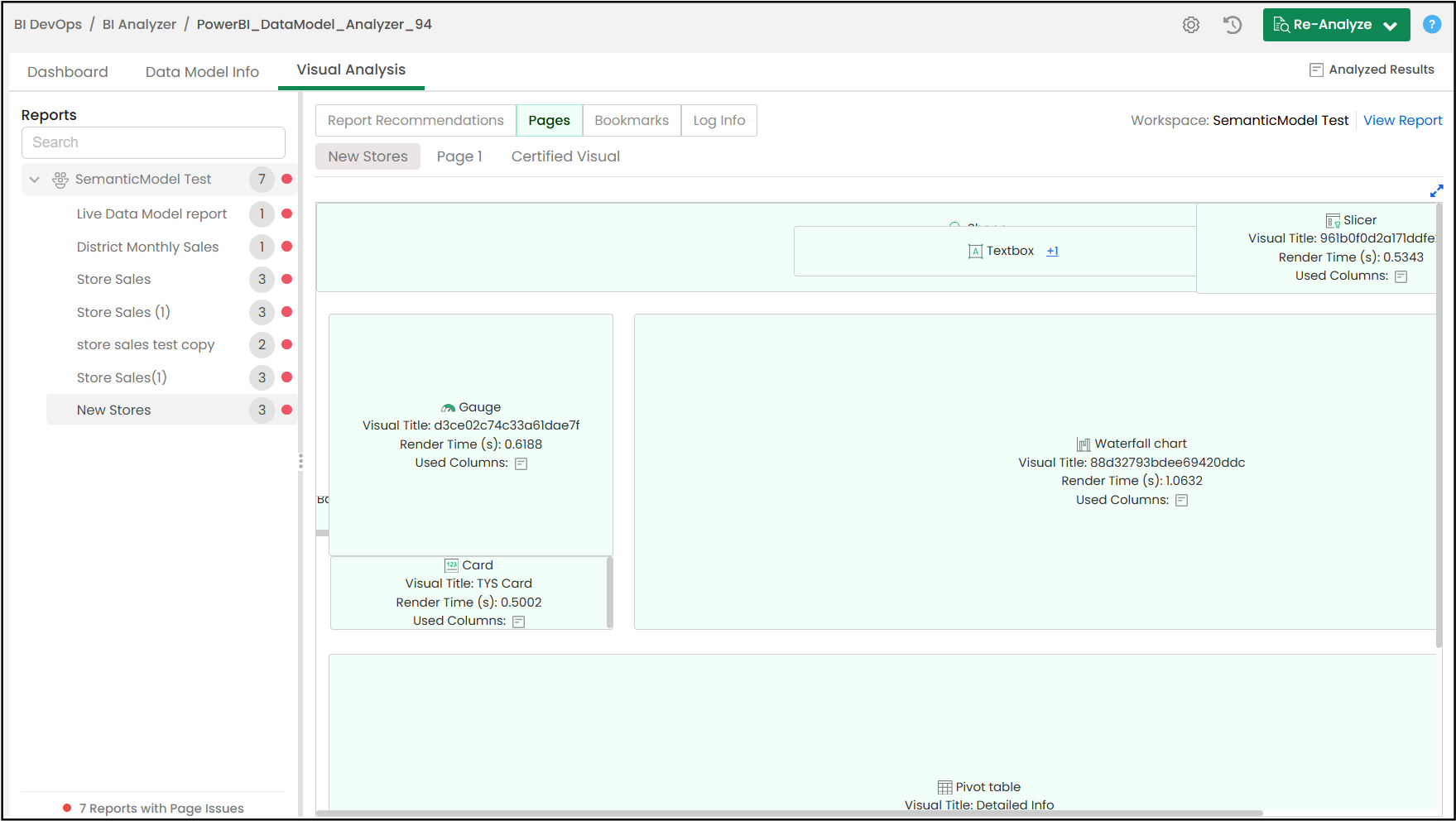Click the SemanticModel Test workspace icon
This screenshot has width=1456, height=821.
click(60, 180)
